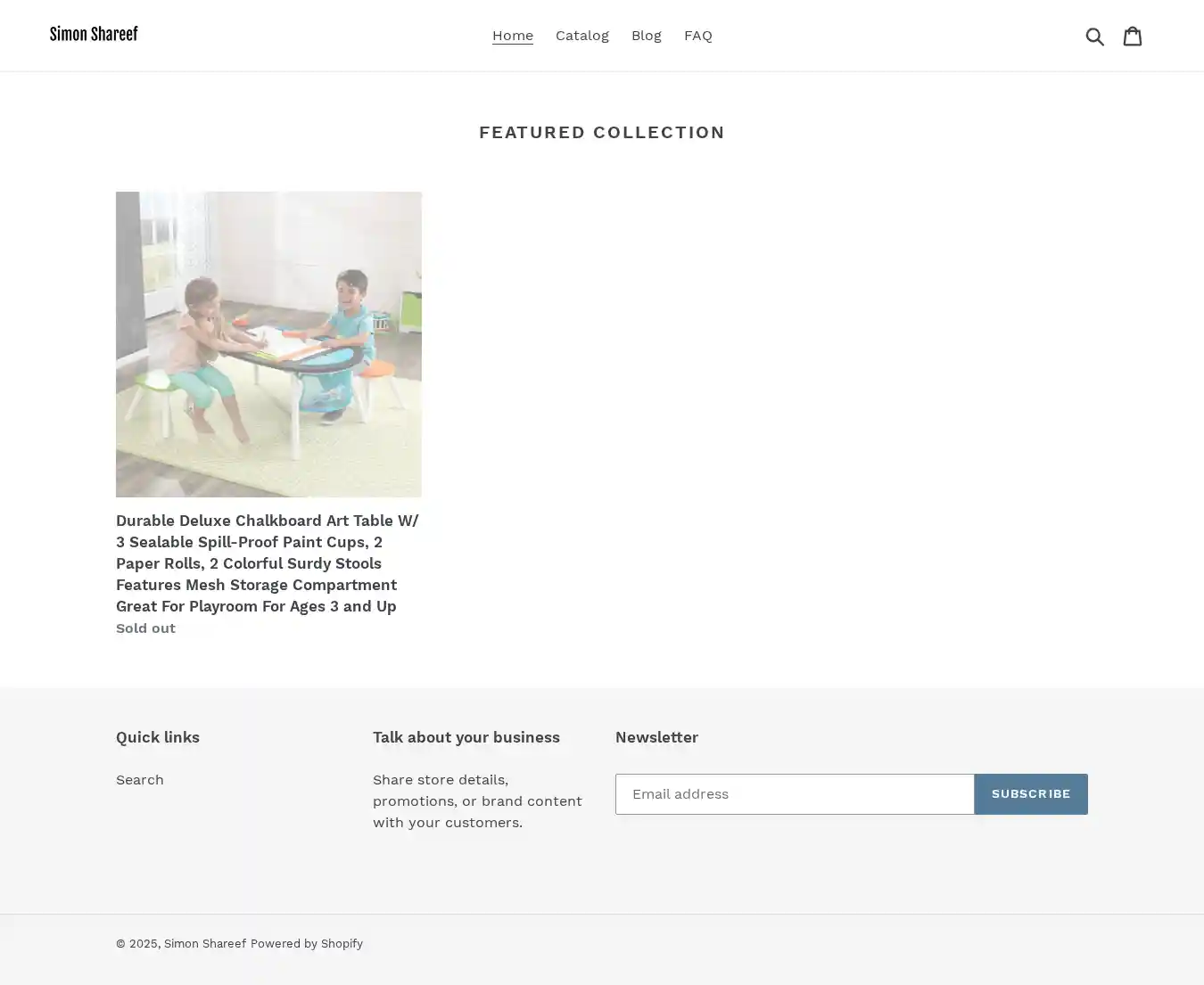Select the Featured Collection heading
The height and width of the screenshot is (985, 1204).
pos(602,132)
